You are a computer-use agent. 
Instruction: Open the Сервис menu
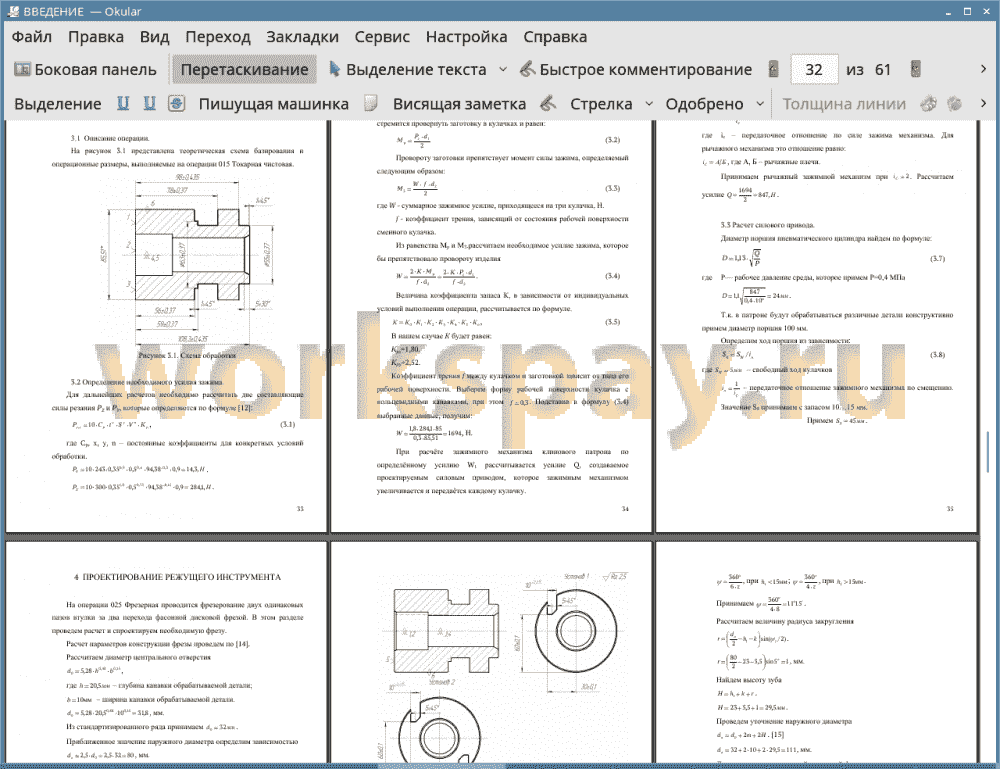(382, 37)
